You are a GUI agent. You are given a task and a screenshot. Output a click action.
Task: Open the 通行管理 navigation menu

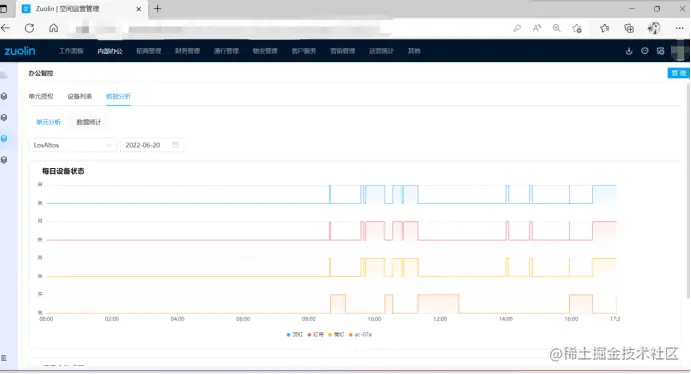(x=226, y=51)
